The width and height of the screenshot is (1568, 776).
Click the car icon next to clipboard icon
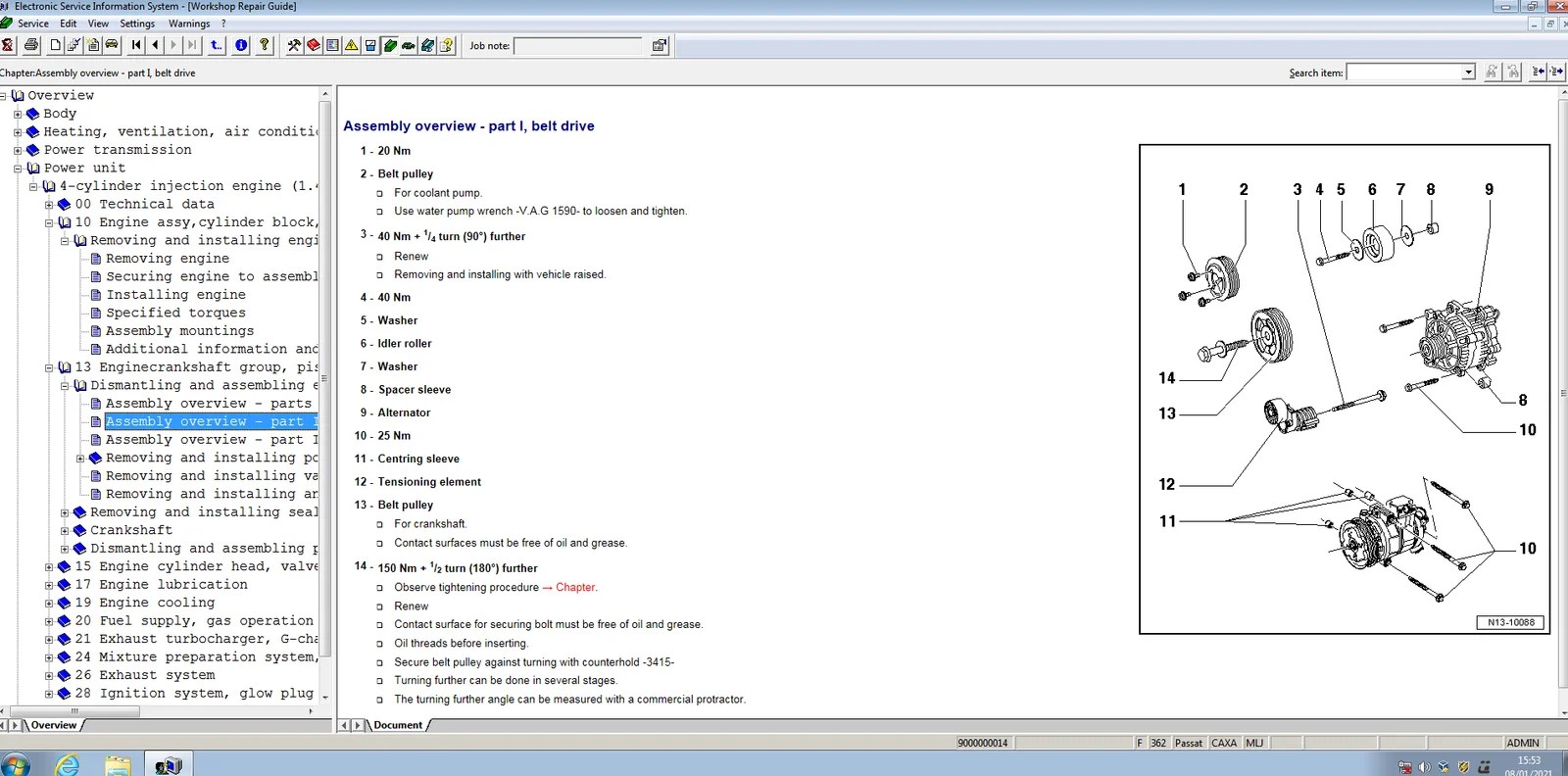112,45
